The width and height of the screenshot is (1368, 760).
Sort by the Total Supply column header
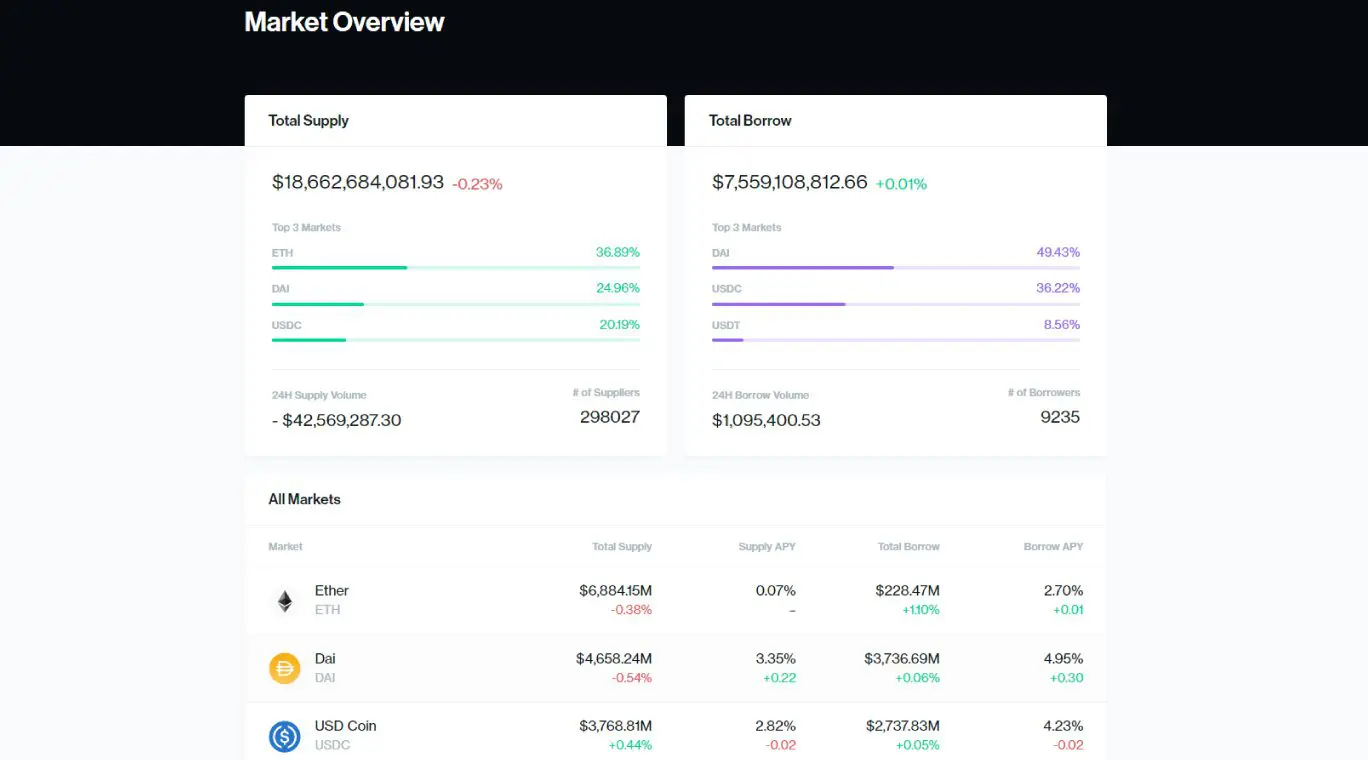pyautogui.click(x=622, y=547)
